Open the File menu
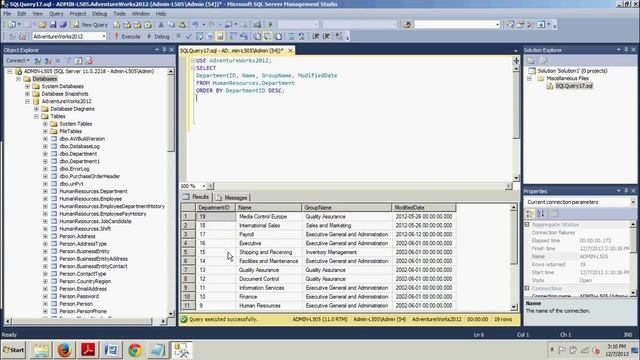This screenshot has width=640, height=360. pyautogui.click(x=7, y=13)
